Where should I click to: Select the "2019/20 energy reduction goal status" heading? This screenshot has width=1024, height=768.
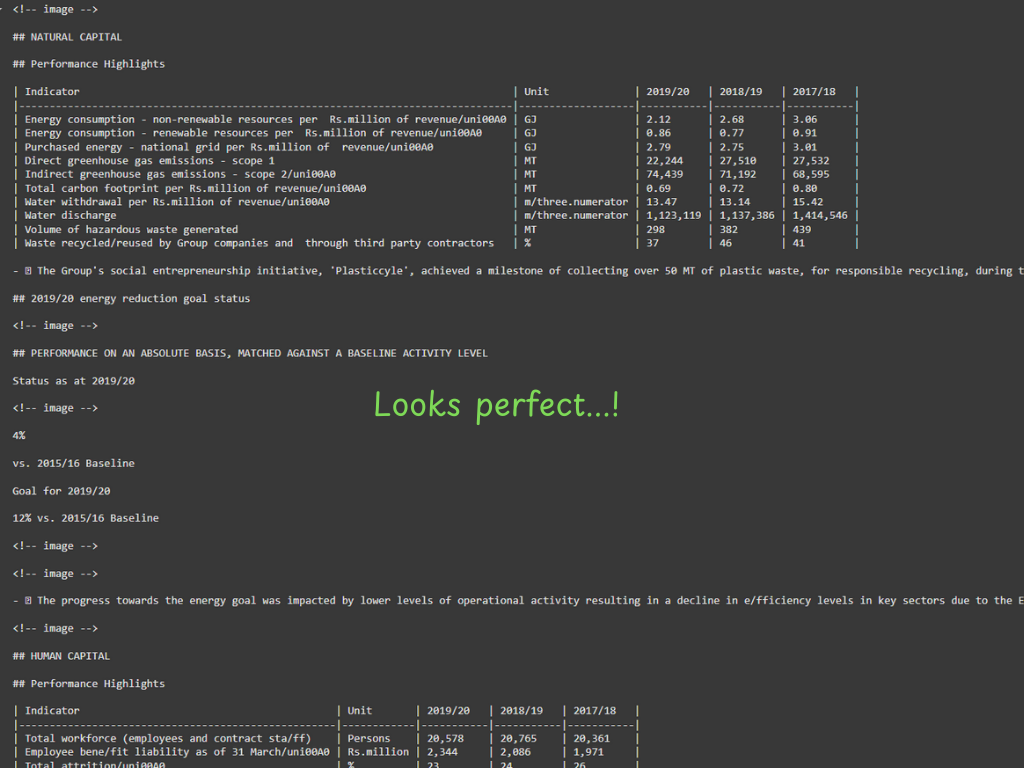131,298
